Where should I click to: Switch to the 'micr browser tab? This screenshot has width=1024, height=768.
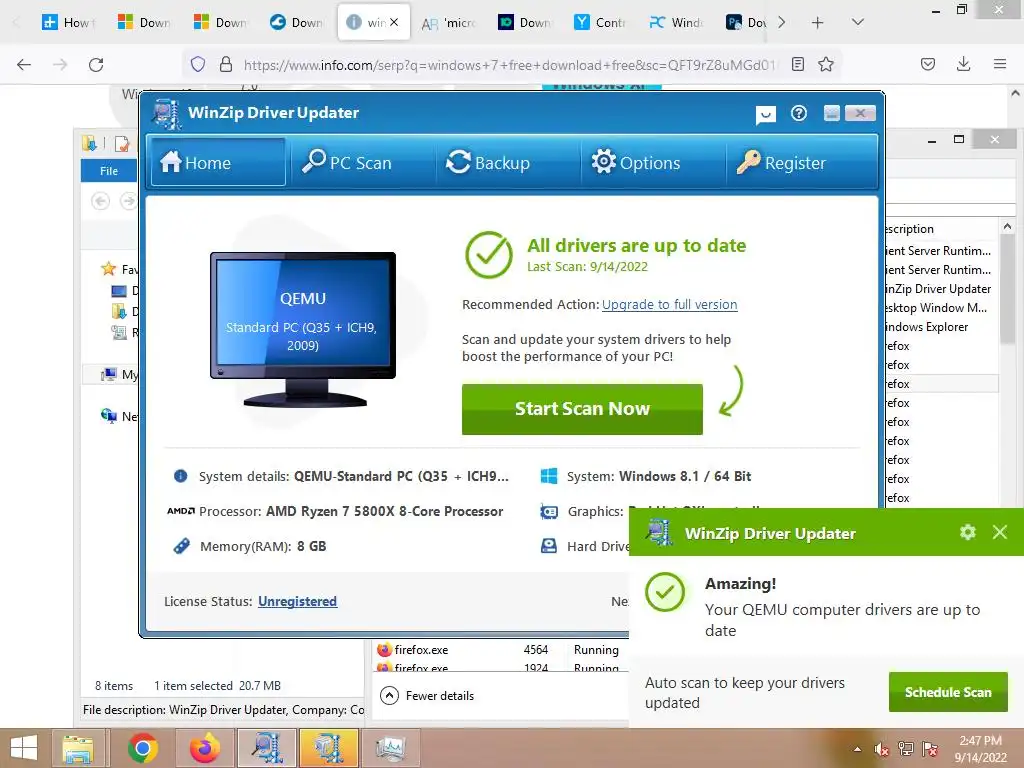click(x=449, y=22)
